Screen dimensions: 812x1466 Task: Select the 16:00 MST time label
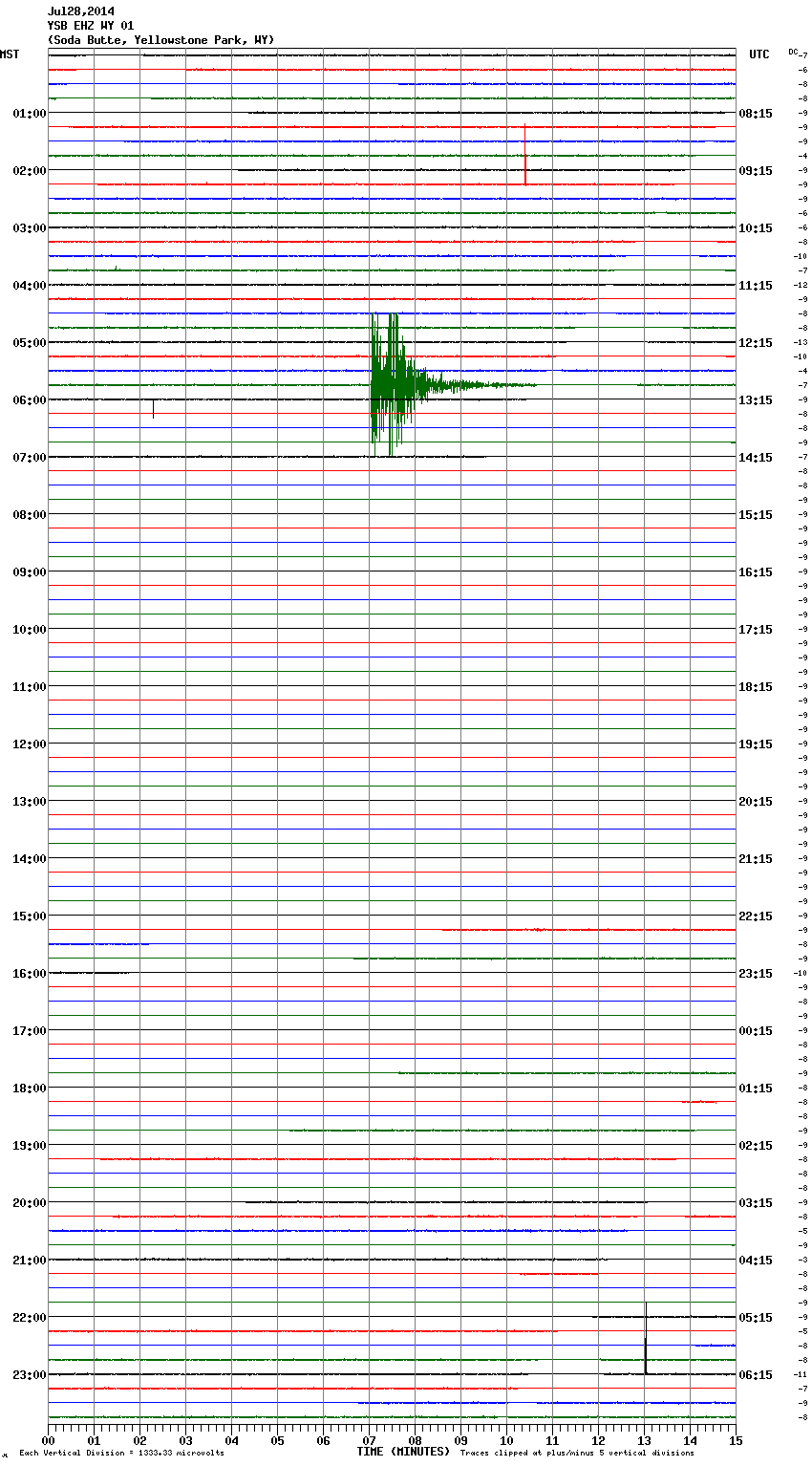[30, 974]
